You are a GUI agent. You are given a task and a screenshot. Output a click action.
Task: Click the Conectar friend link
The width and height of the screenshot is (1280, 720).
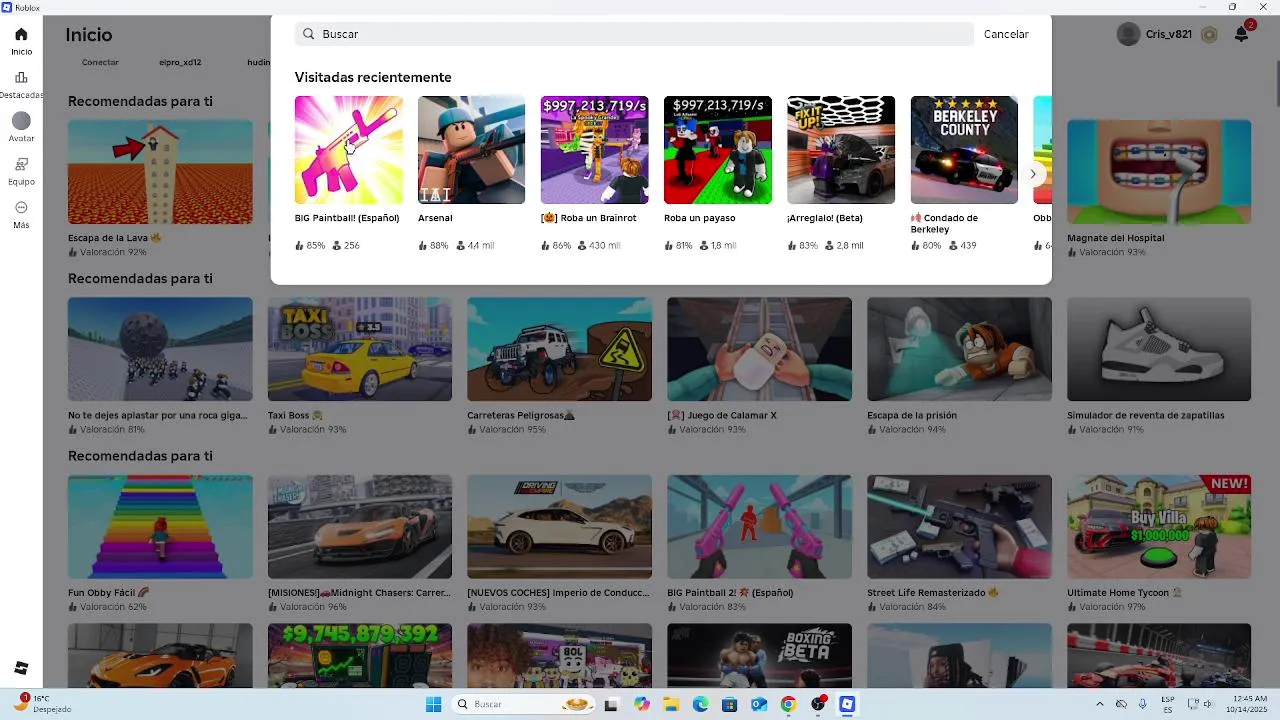click(100, 62)
